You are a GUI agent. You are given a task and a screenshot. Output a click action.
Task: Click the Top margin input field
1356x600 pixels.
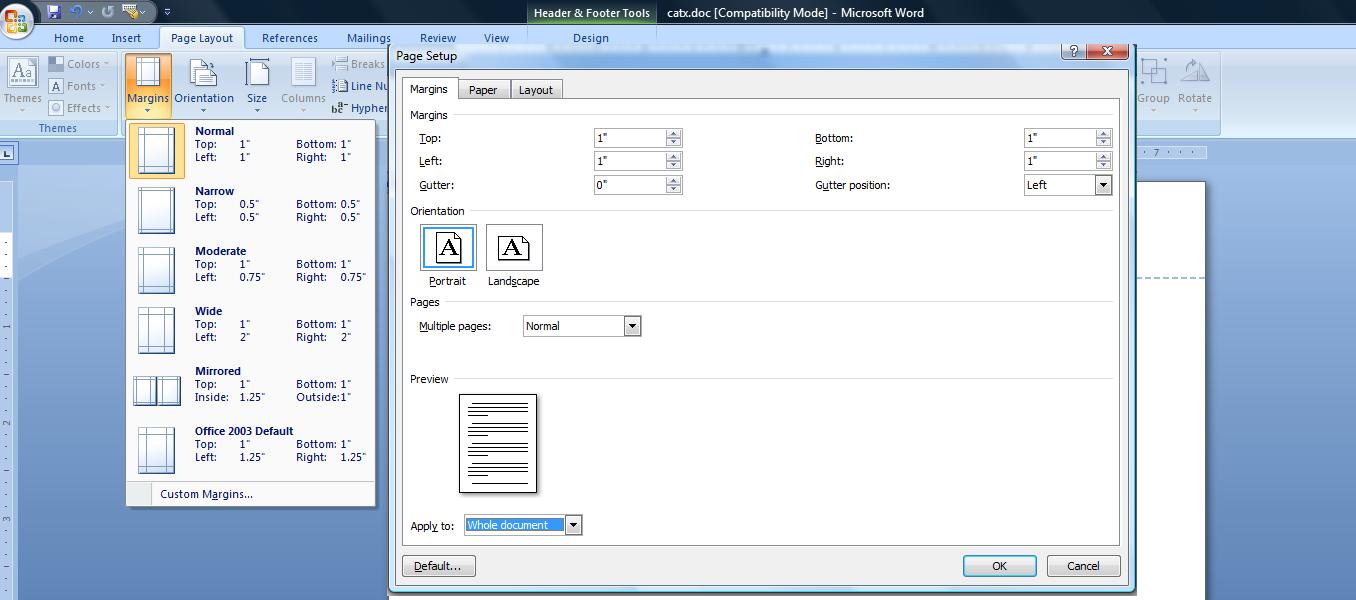coord(630,138)
